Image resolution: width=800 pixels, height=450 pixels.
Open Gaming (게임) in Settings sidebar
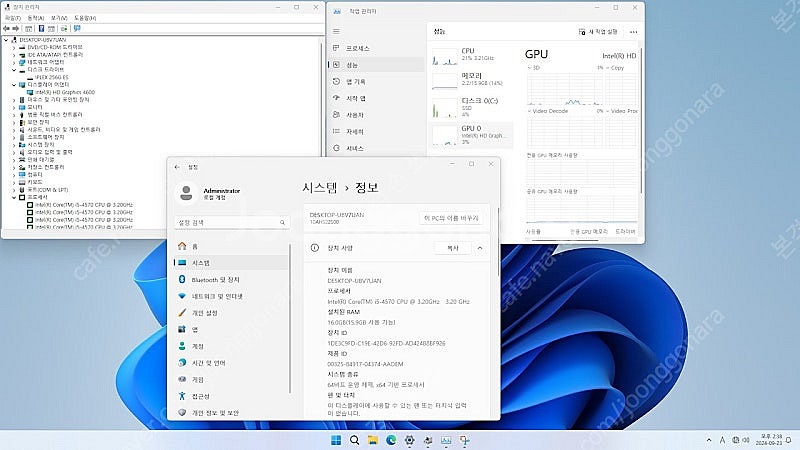pos(232,380)
